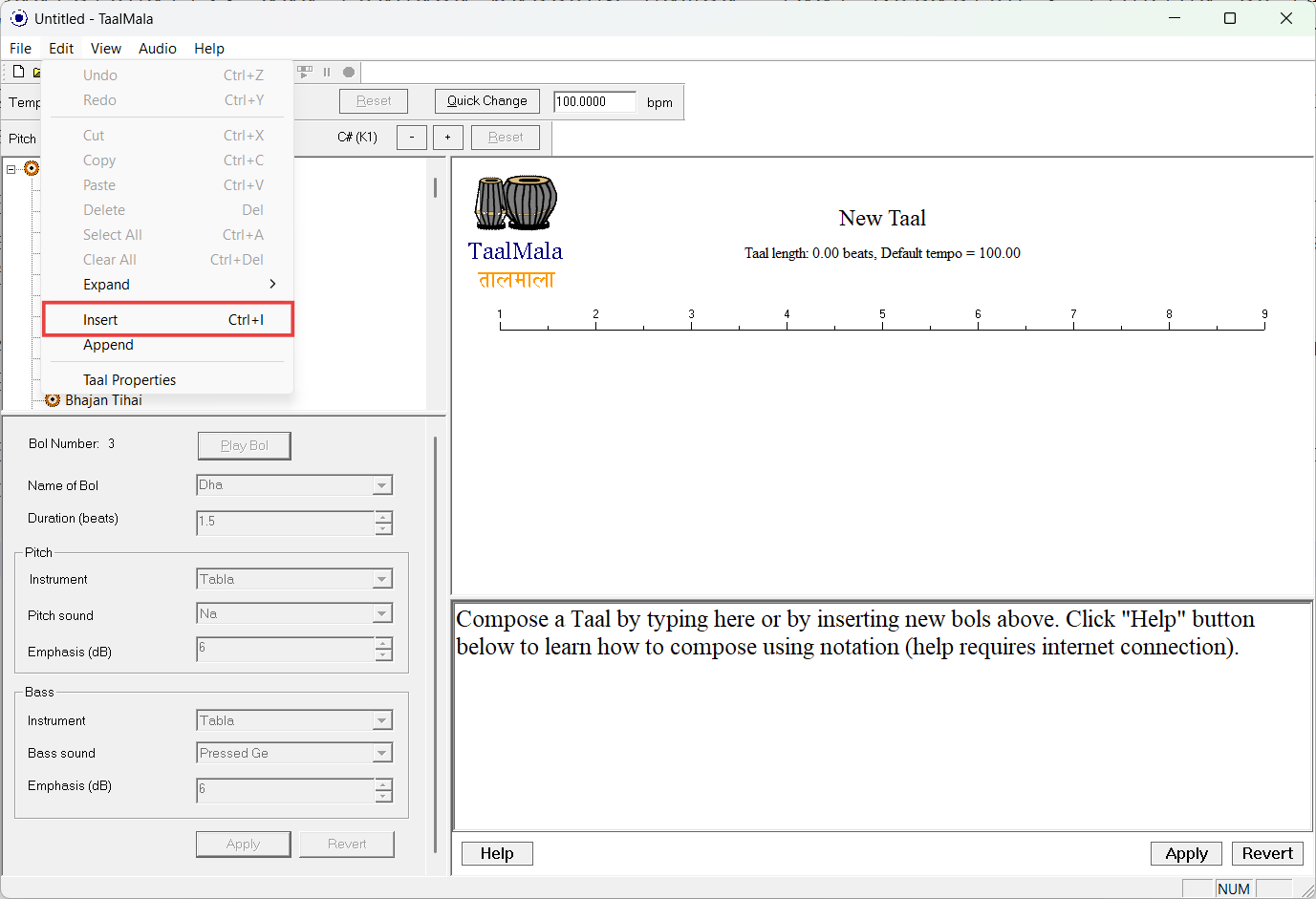
Task: Click the Bass Emphasis (dB) value field
Action: 286,790
